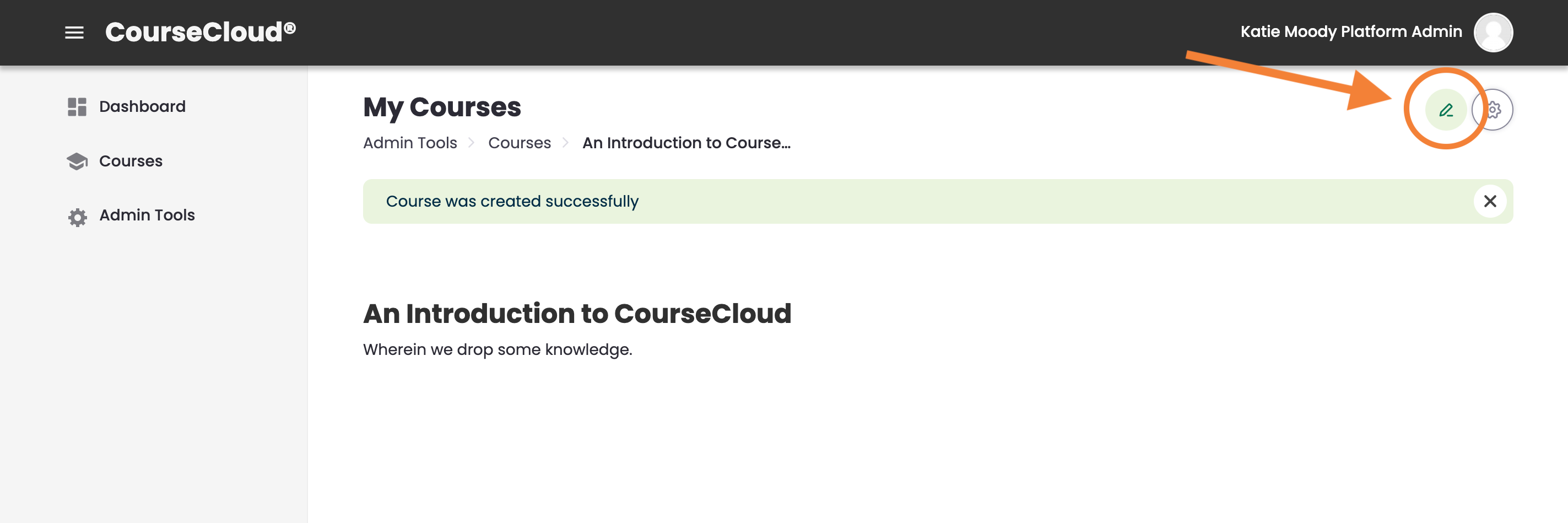Dismiss the course creation success message
This screenshot has height=523, width=1568.
point(1491,201)
